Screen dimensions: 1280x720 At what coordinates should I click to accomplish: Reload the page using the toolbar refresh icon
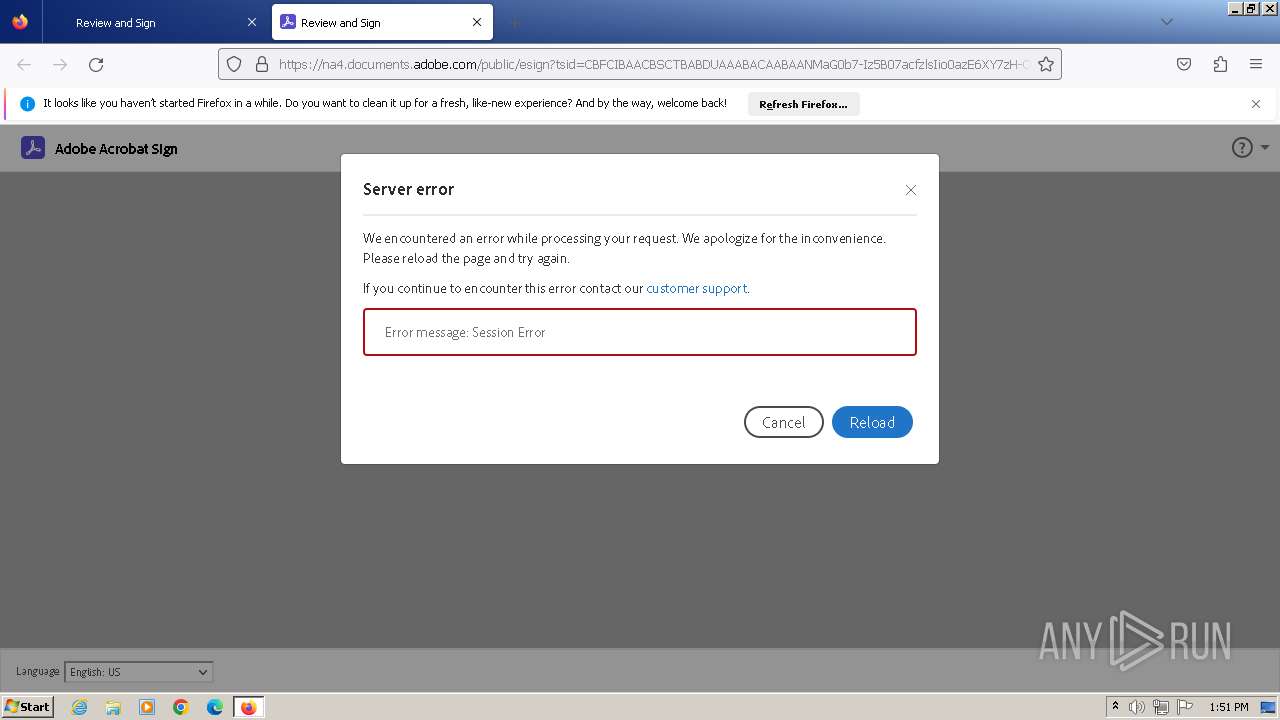(96, 64)
